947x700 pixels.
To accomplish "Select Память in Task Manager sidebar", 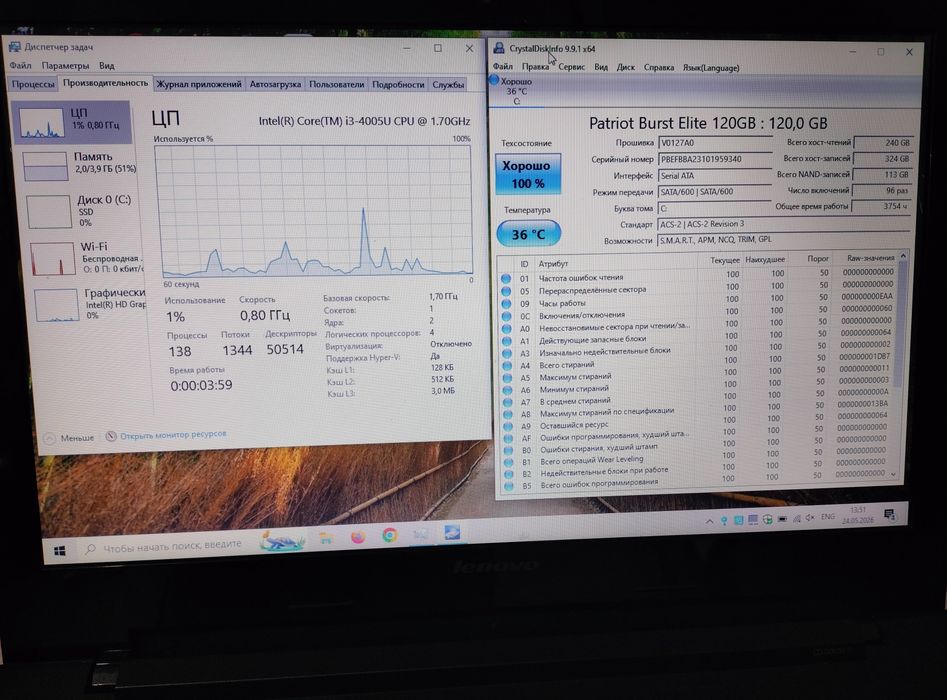I will [x=79, y=165].
